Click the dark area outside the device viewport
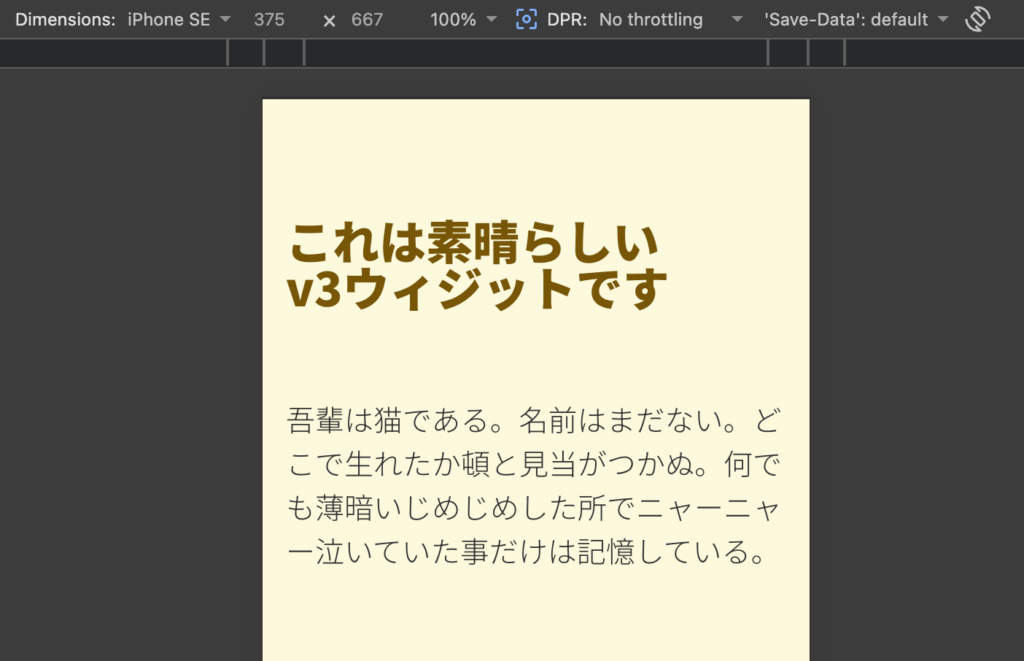1024x661 pixels. [x=130, y=400]
